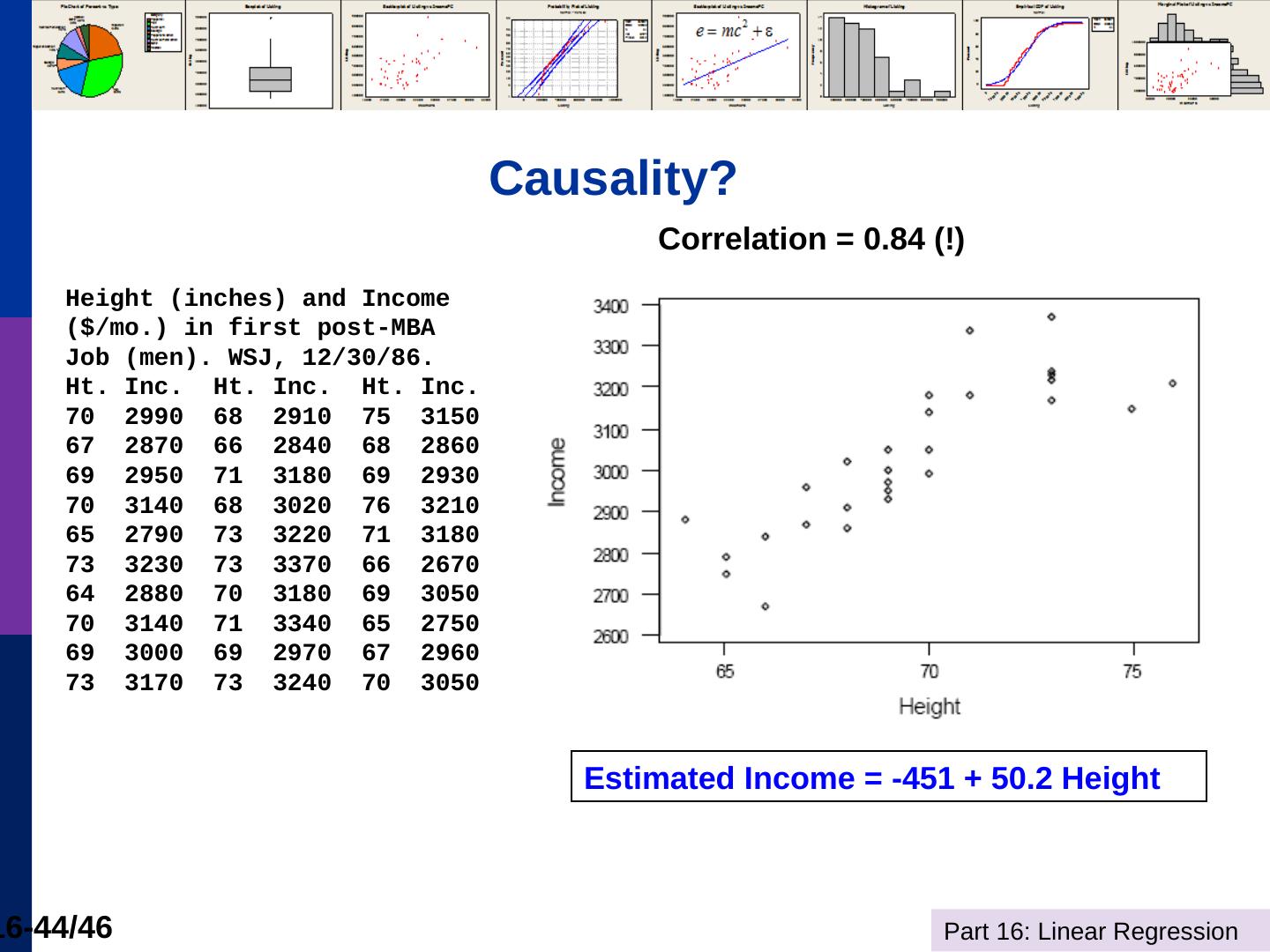
Task: Click the lowest scatter point near 2670 income
Action: [766, 606]
